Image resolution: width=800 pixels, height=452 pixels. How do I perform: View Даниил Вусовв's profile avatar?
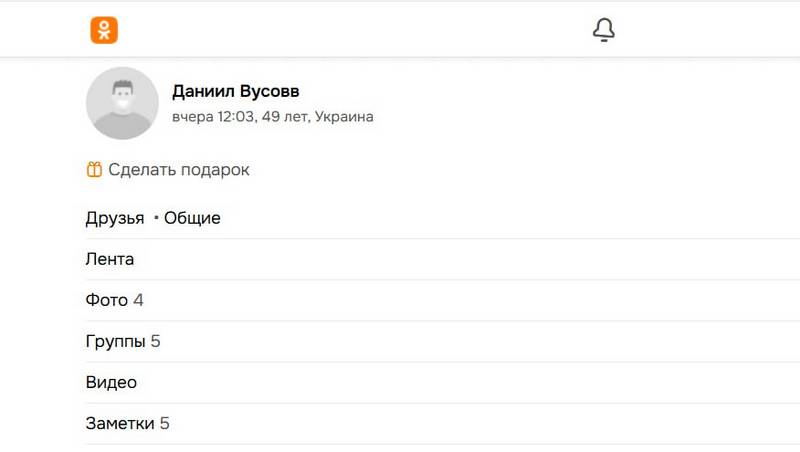[x=122, y=103]
